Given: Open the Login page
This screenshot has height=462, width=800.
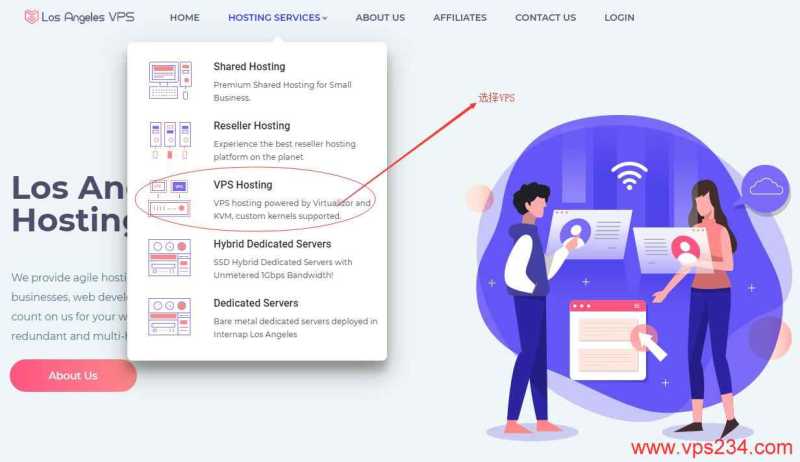Looking at the screenshot, I should point(619,17).
